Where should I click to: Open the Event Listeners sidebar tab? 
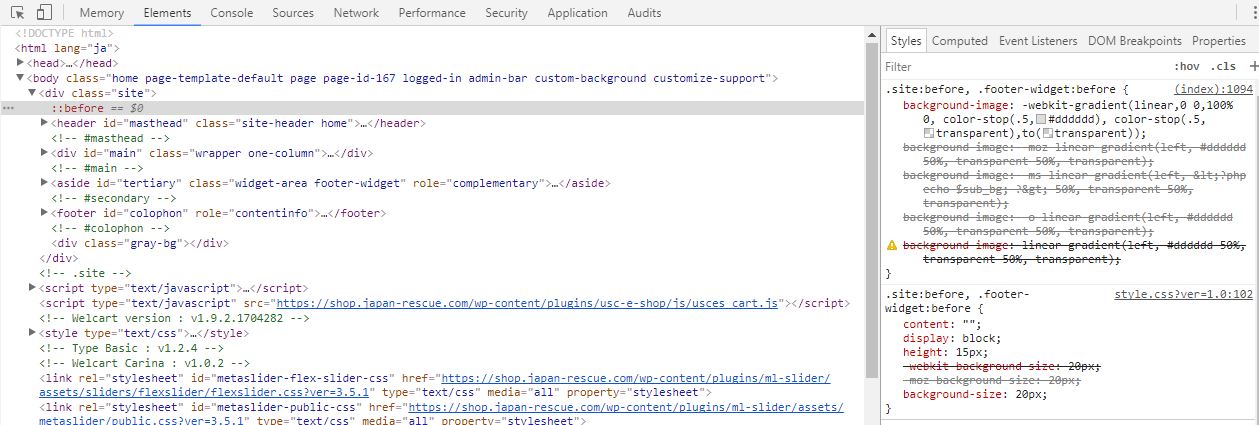[1038, 41]
